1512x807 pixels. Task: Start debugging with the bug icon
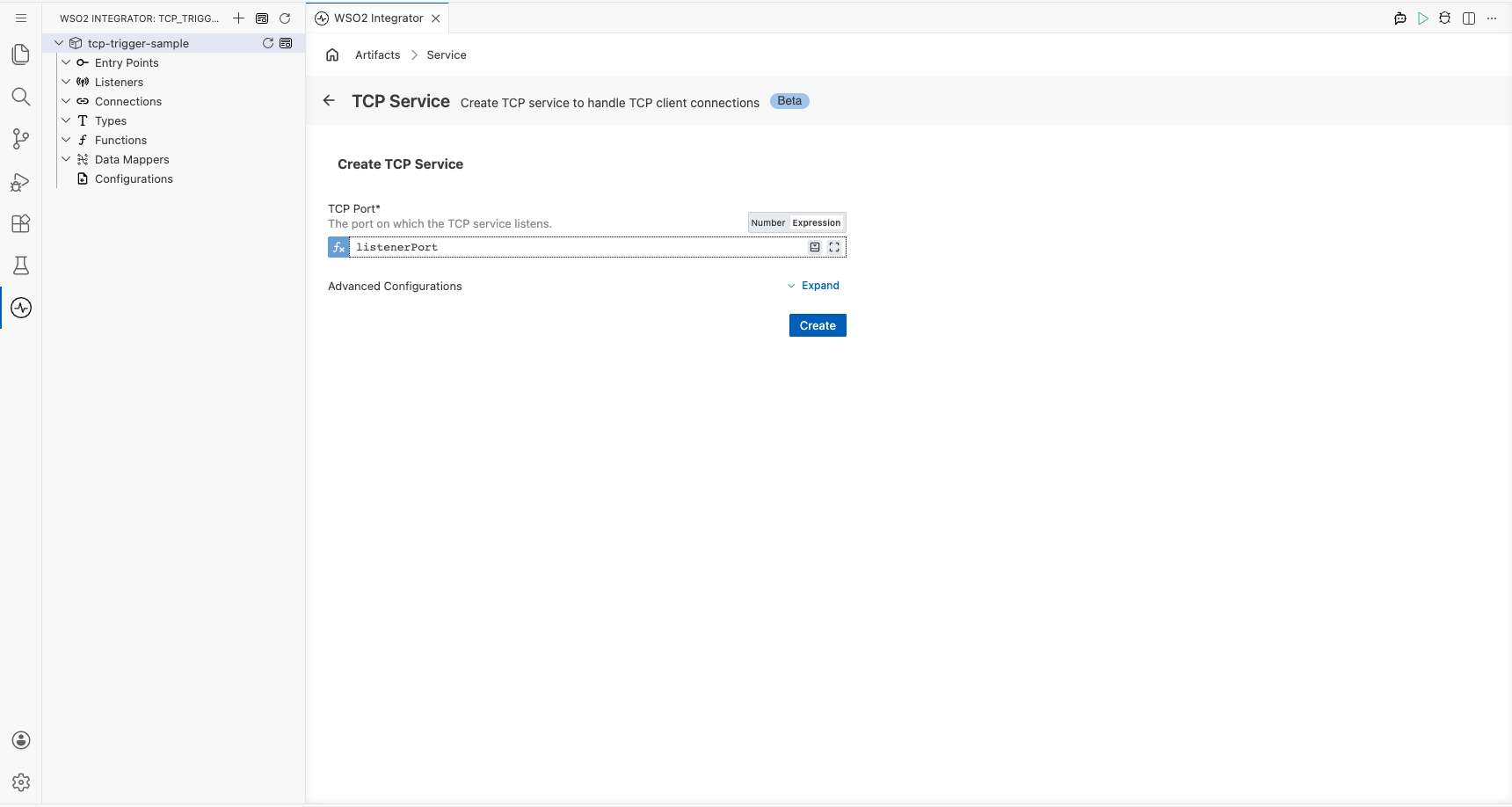pos(1445,18)
